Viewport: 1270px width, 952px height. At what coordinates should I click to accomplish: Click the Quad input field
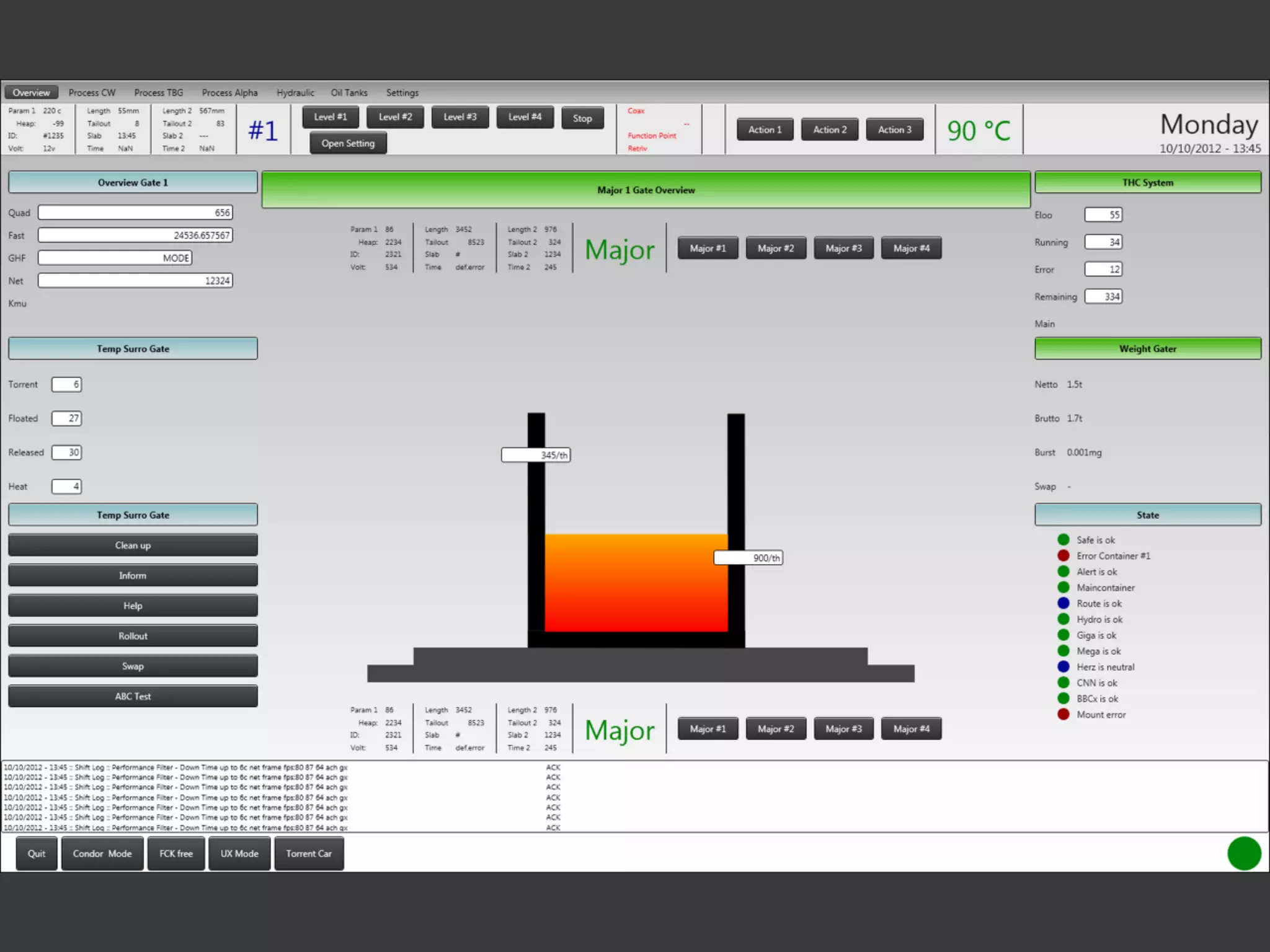(135, 213)
